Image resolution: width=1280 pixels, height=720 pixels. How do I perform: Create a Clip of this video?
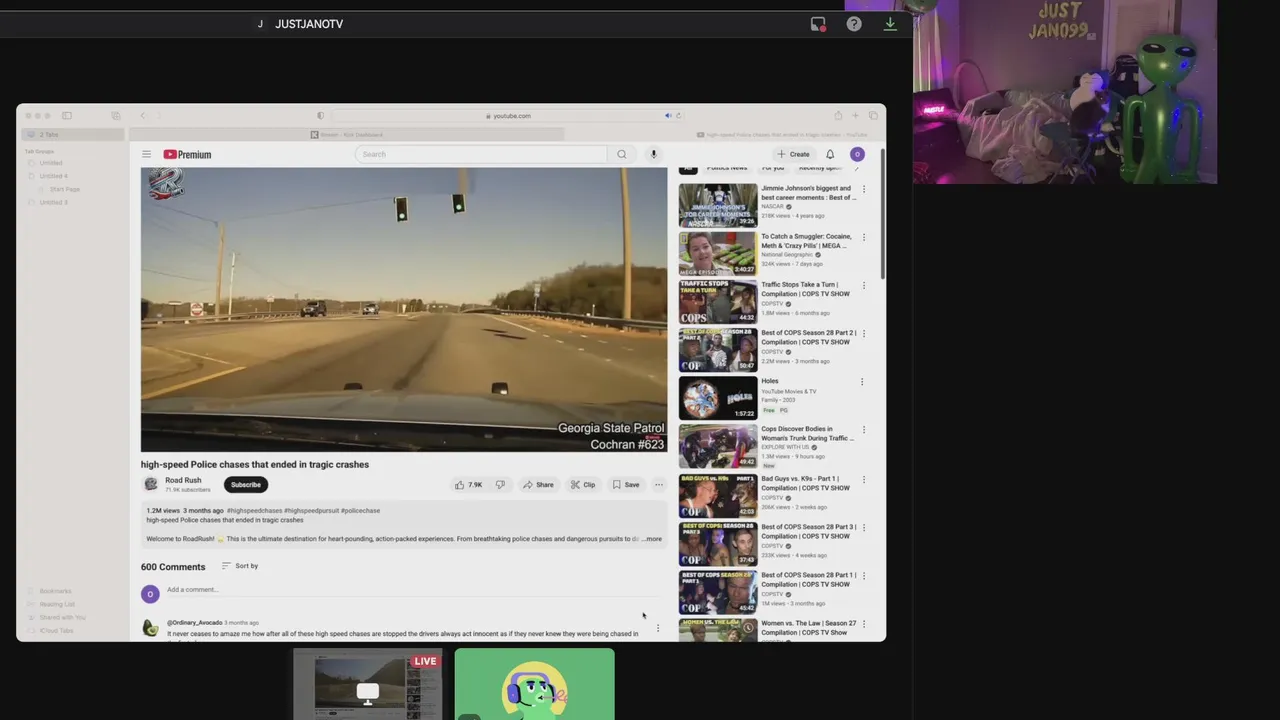[x=583, y=485]
